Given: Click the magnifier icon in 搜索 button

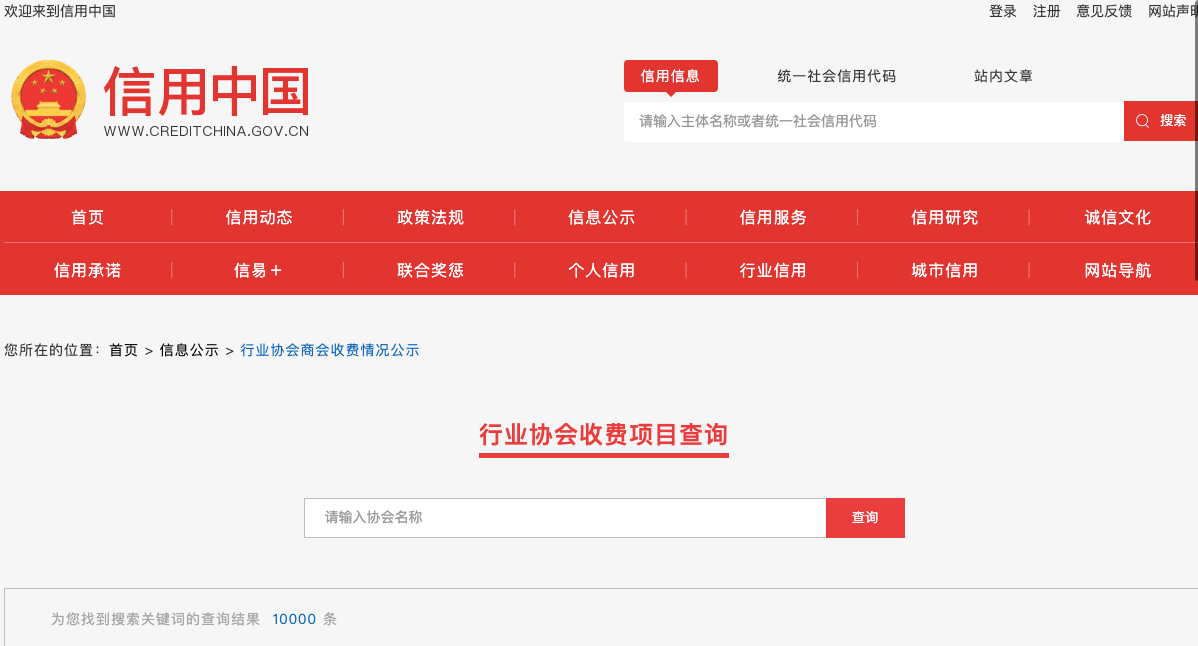Looking at the screenshot, I should coord(1142,121).
